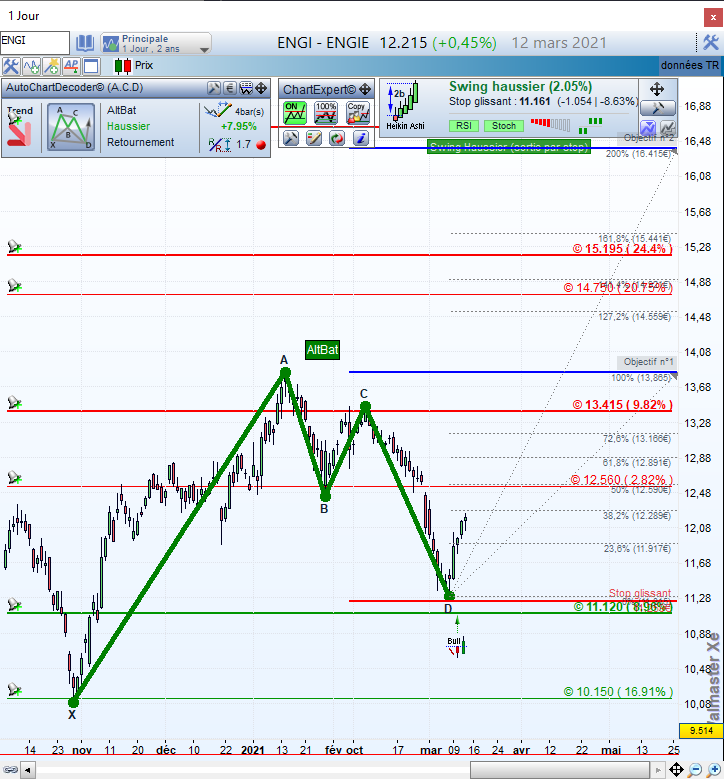724x779 pixels.
Task: Open ChartExpert settings hammer icon
Action: (291, 138)
